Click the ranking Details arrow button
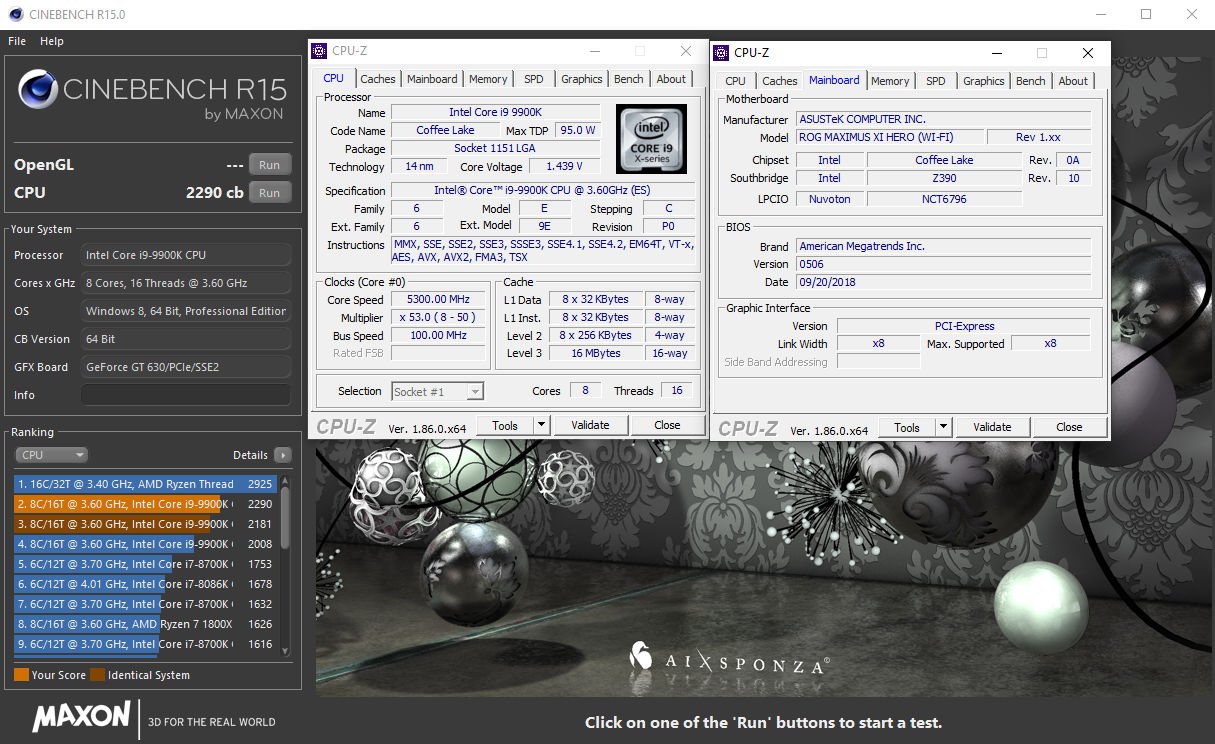The height and width of the screenshot is (744, 1215). (x=283, y=455)
